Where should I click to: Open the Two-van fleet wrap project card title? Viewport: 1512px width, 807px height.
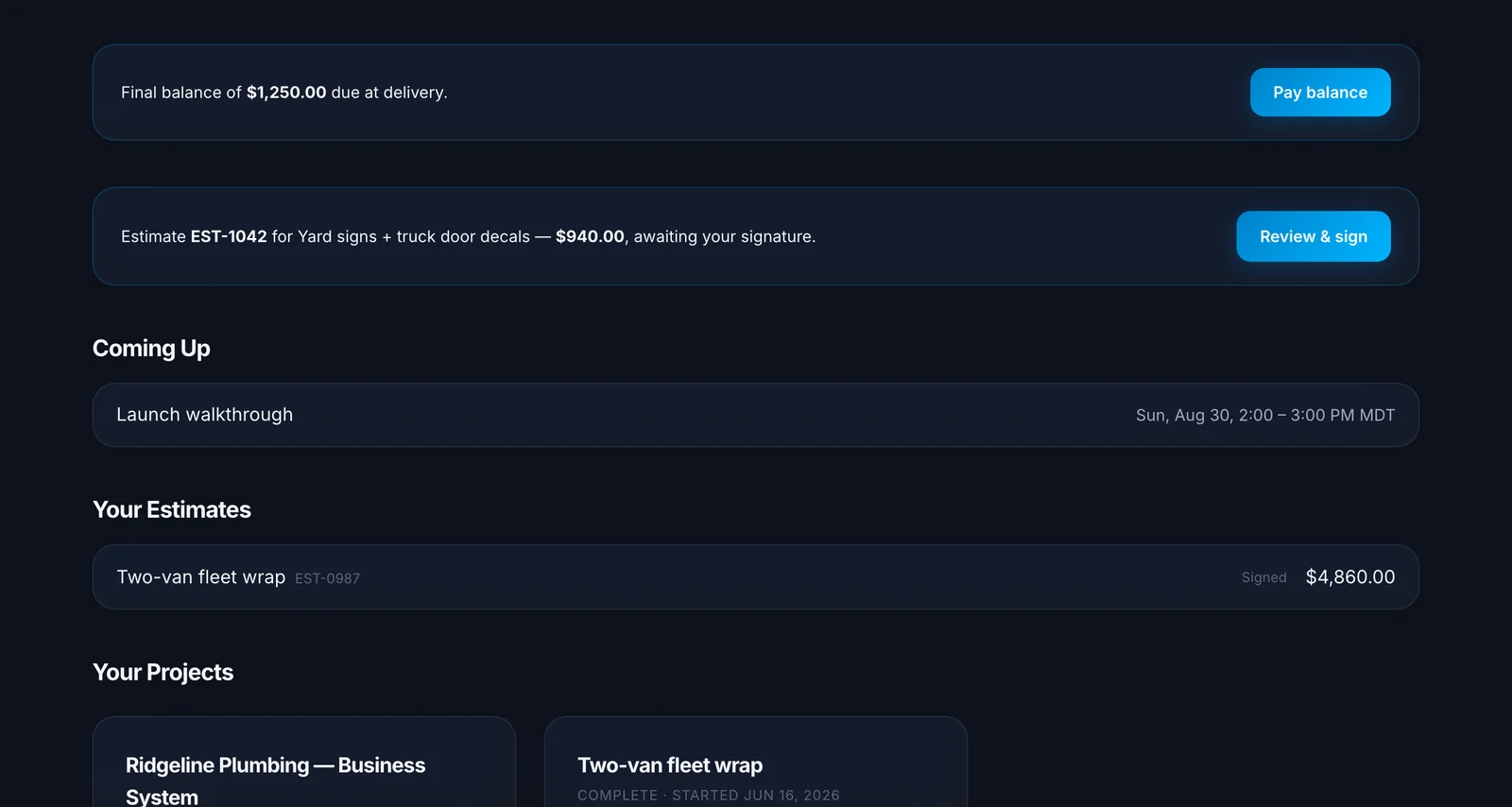click(x=670, y=764)
